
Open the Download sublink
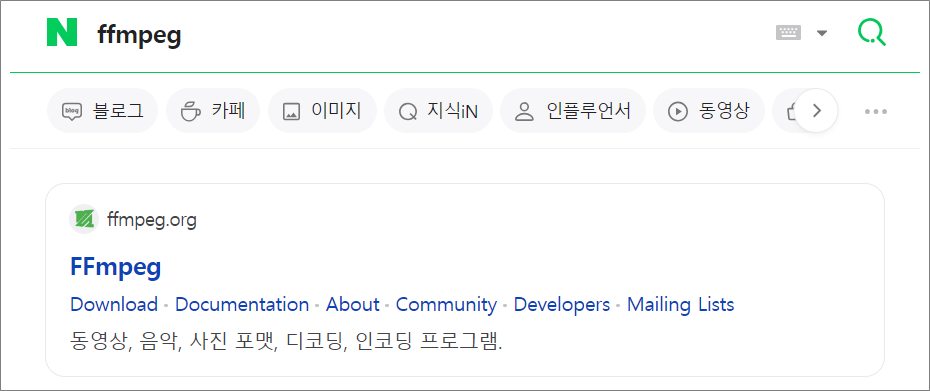point(114,304)
